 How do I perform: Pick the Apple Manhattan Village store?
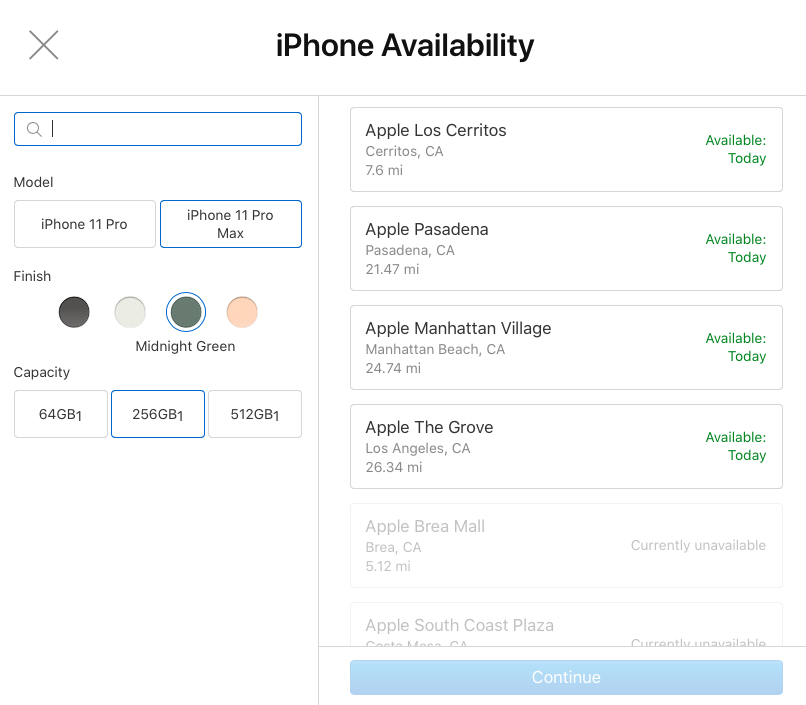[x=566, y=348]
